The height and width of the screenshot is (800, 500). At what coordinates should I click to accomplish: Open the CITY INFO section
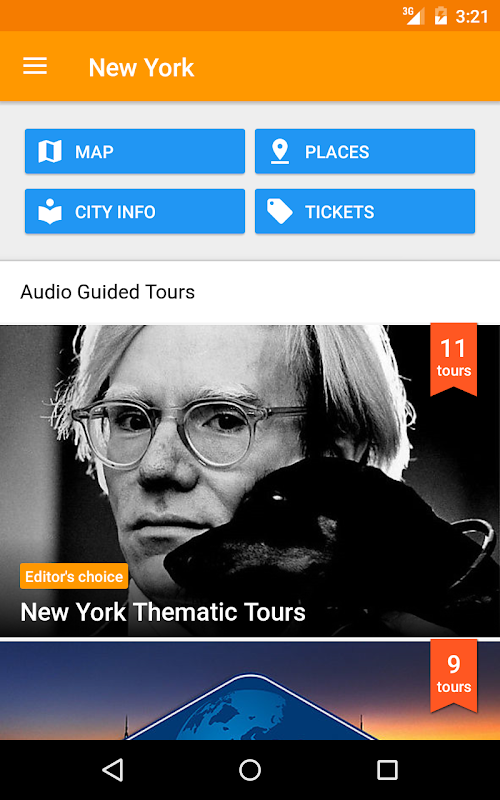(x=135, y=211)
